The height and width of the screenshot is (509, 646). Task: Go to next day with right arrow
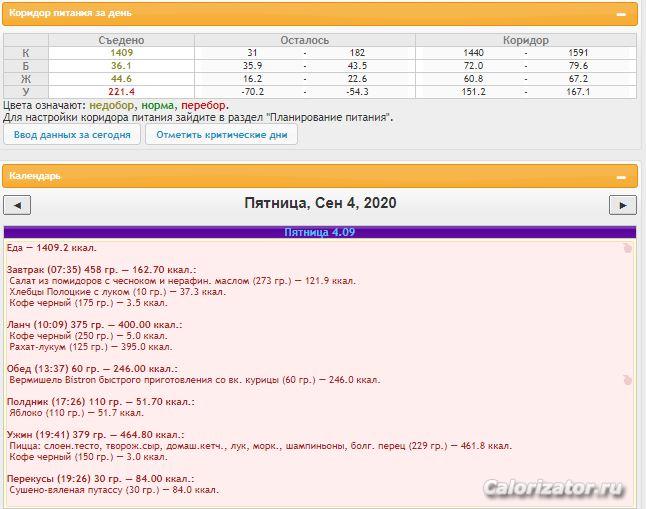(x=622, y=205)
